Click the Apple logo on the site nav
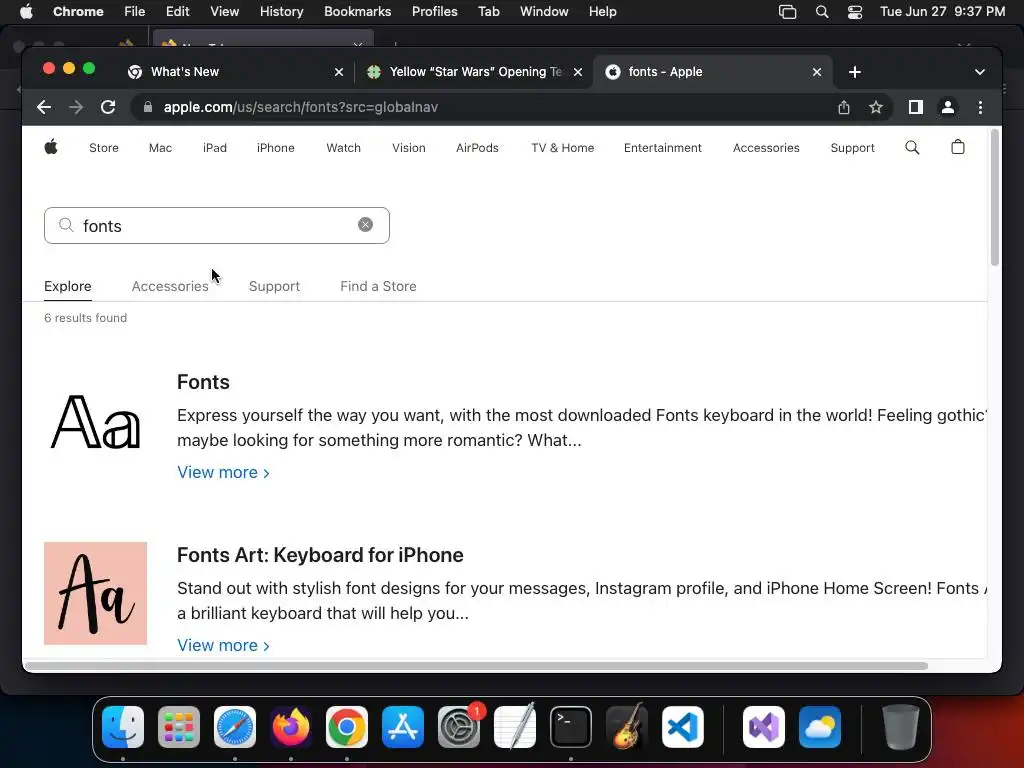Viewport: 1024px width, 768px height. click(51, 147)
